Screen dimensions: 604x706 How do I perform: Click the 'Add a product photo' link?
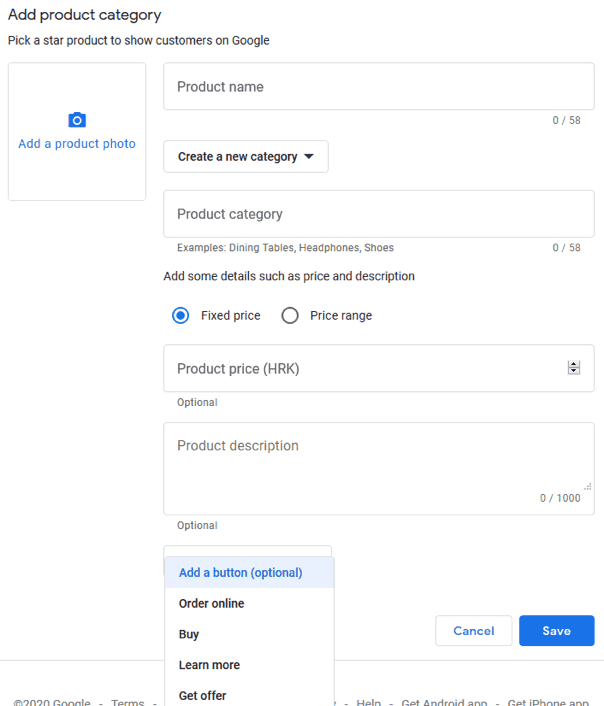(77, 144)
